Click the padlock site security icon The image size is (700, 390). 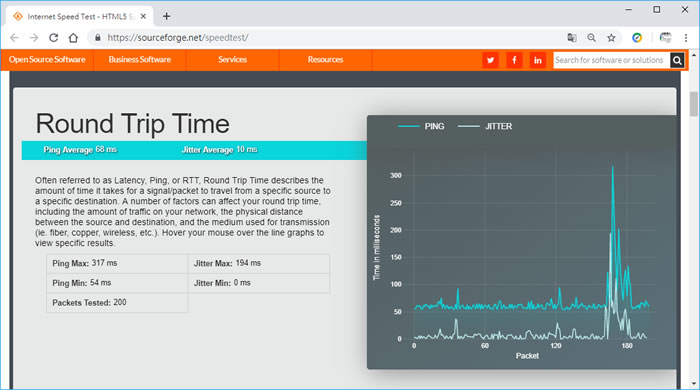click(x=97, y=38)
